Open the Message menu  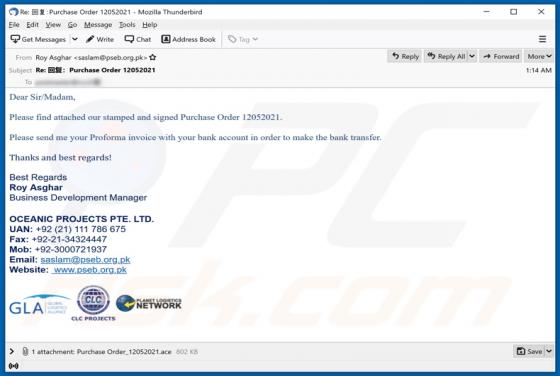[98, 25]
